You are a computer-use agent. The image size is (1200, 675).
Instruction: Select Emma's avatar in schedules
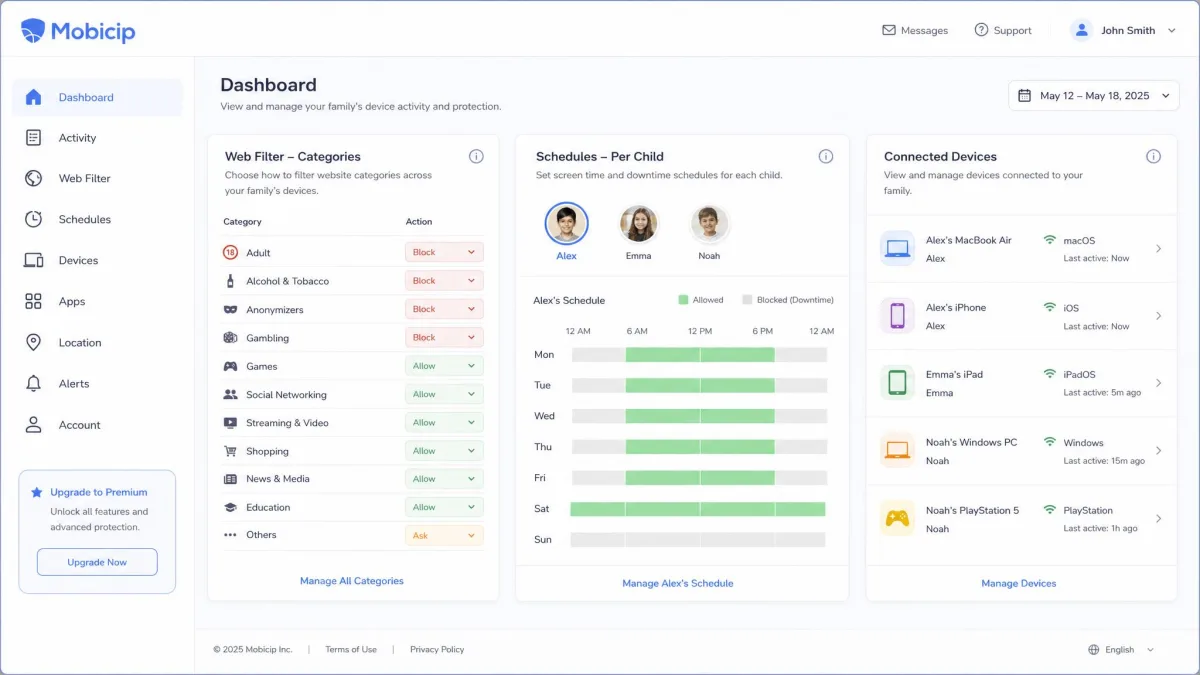[x=638, y=224]
